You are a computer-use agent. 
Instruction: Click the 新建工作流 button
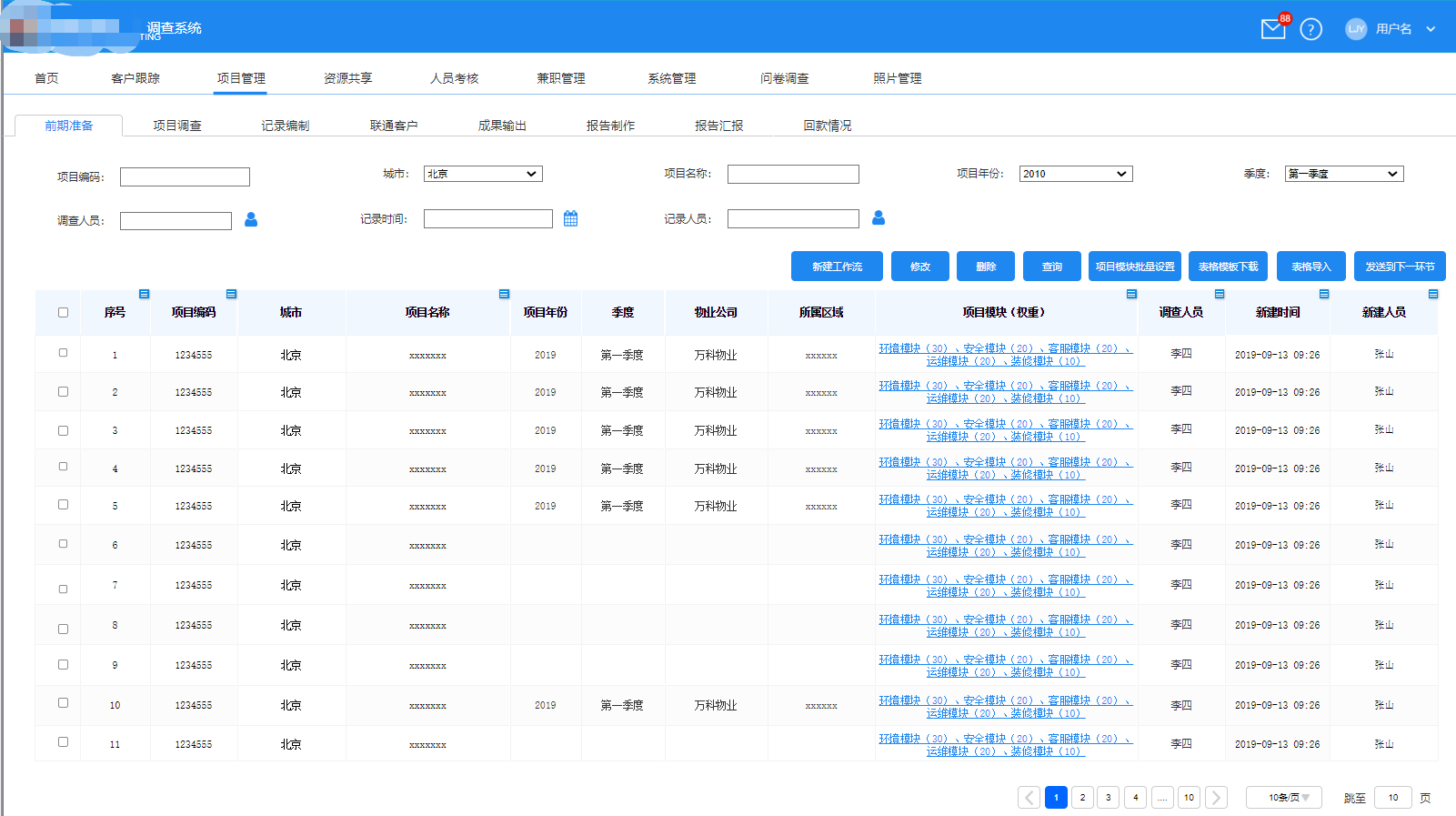(837, 267)
